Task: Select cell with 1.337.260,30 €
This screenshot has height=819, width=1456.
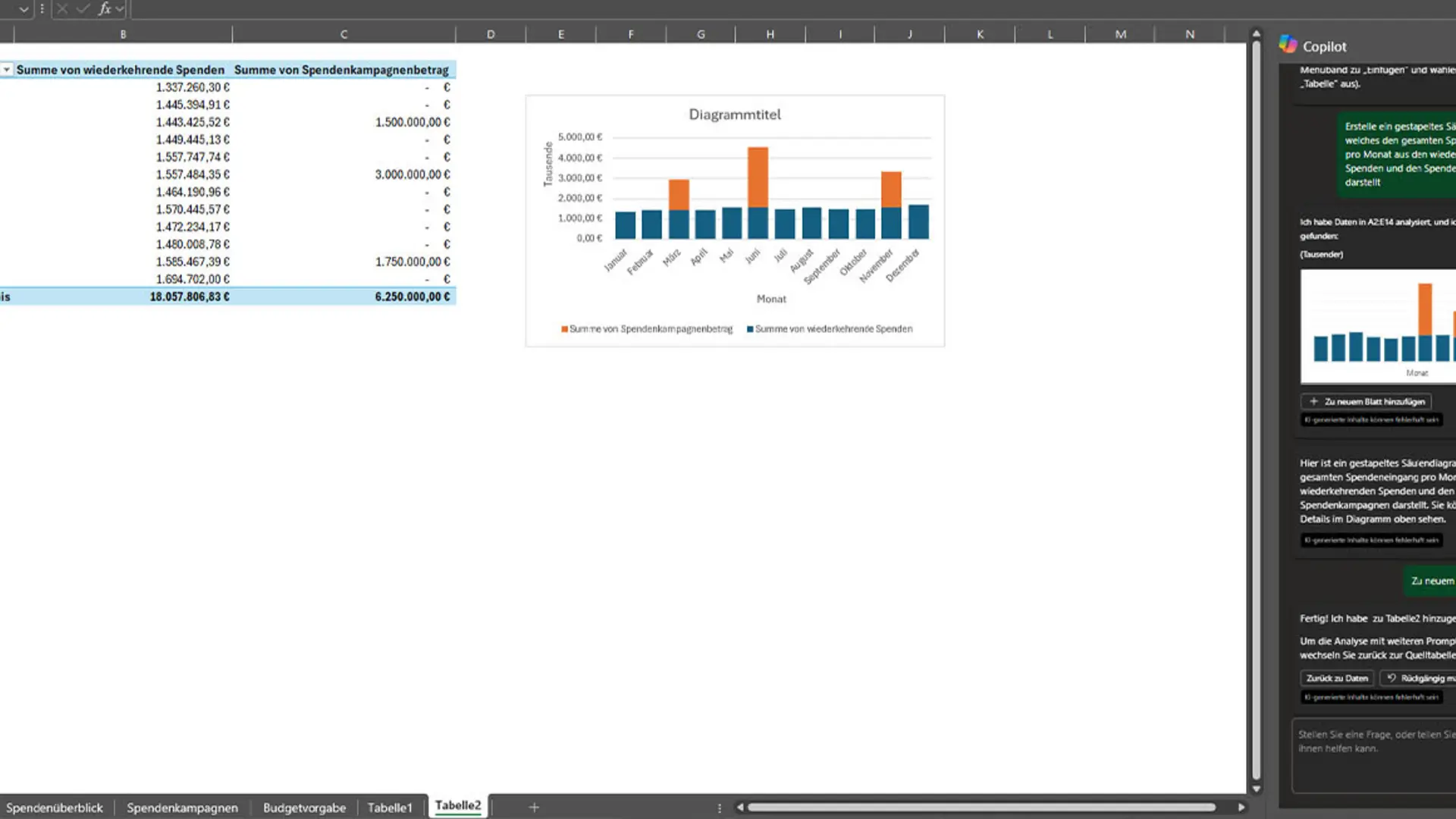Action: coord(193,87)
